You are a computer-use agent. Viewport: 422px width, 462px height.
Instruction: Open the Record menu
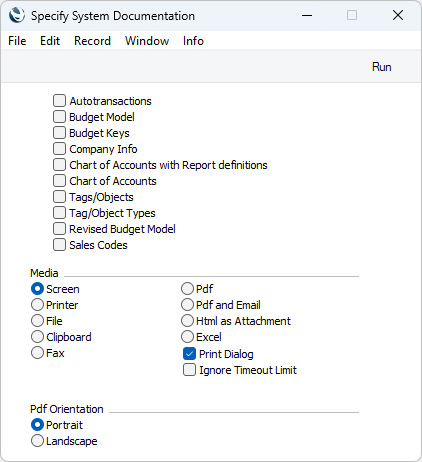[92, 41]
